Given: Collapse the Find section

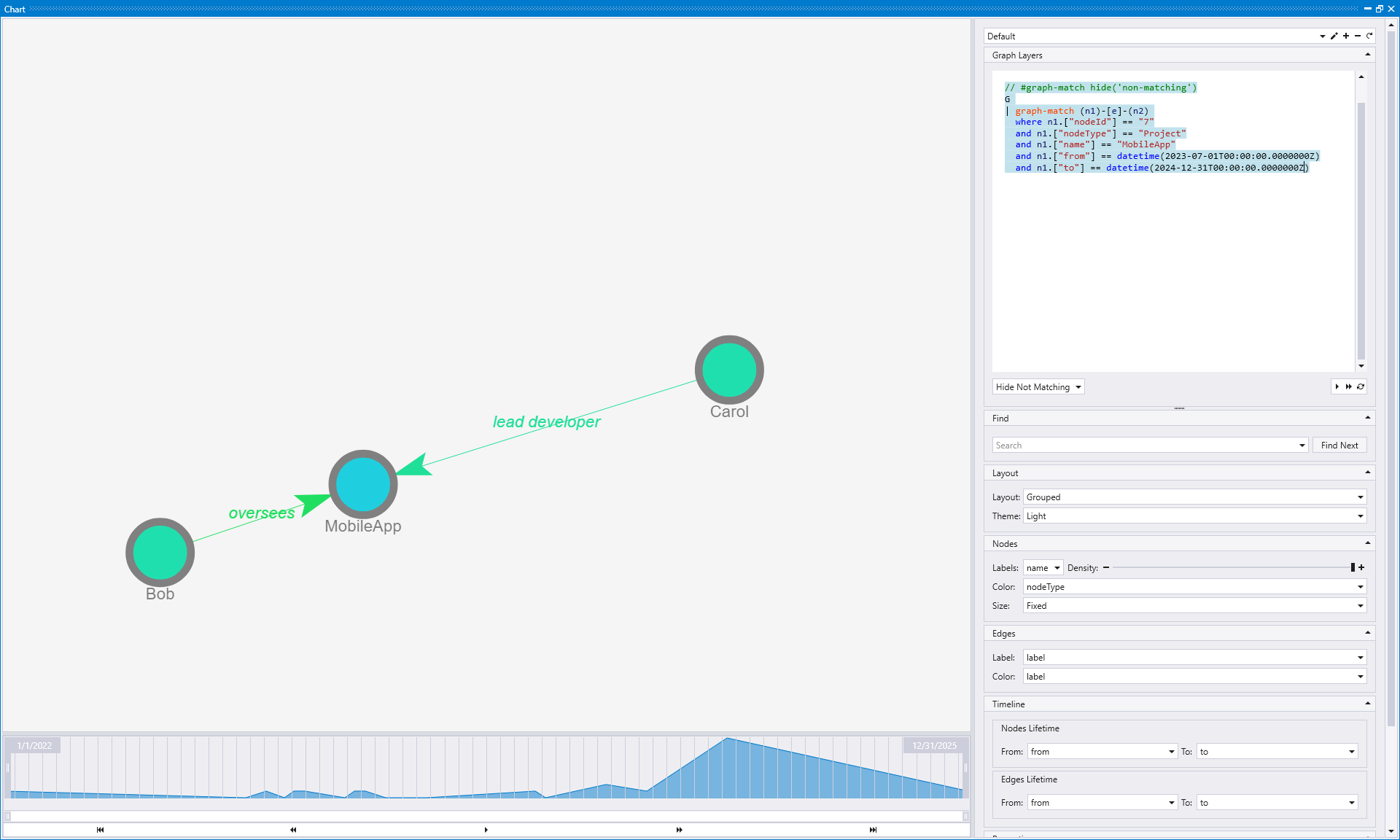Looking at the screenshot, I should (x=1368, y=419).
